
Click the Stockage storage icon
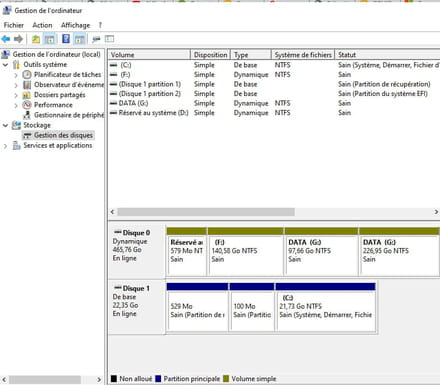(16, 125)
